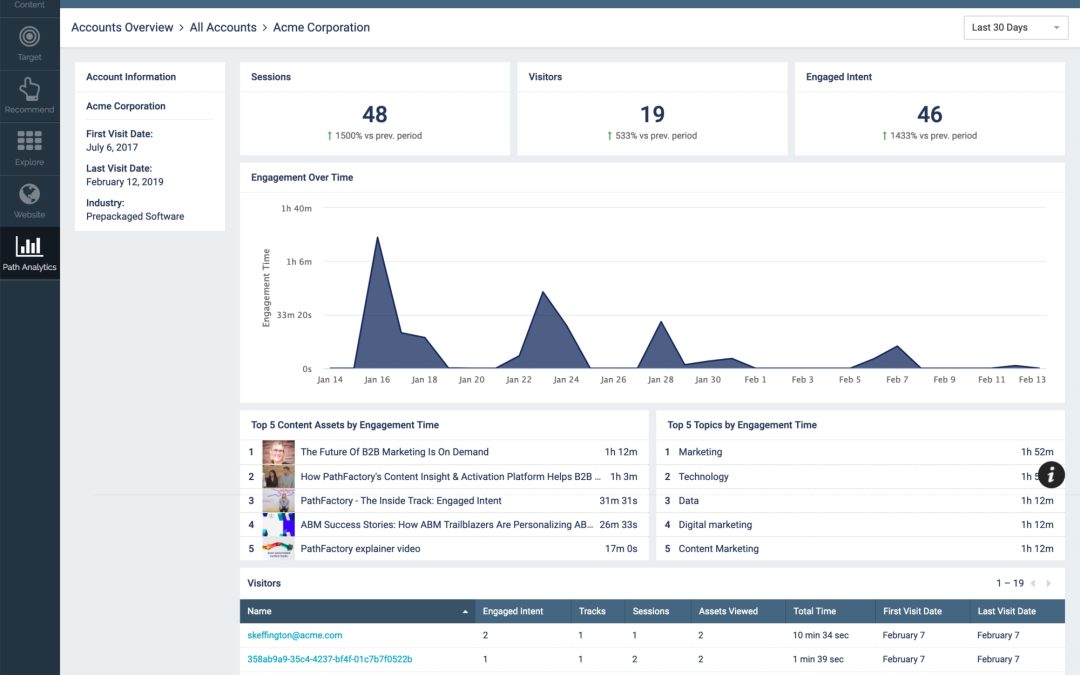The width and height of the screenshot is (1080, 675).
Task: Go to next visitors page arrow
Action: (x=1048, y=583)
